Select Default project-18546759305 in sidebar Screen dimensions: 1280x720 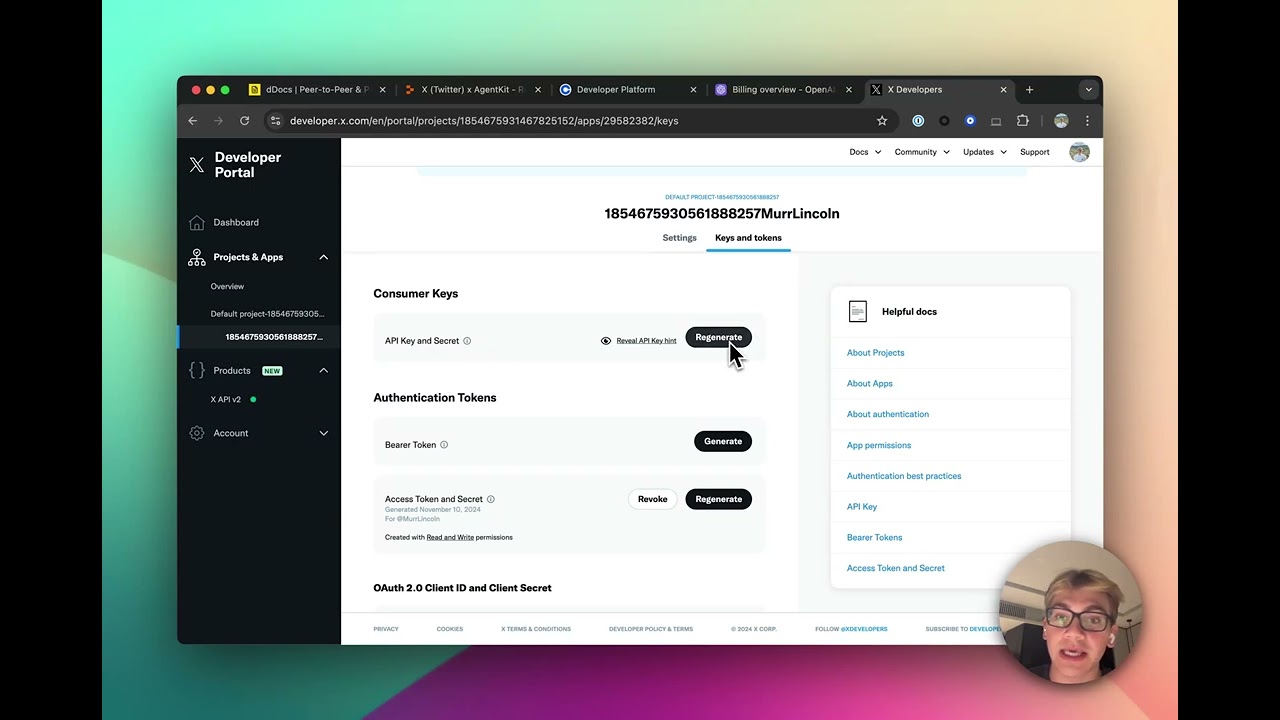267,314
